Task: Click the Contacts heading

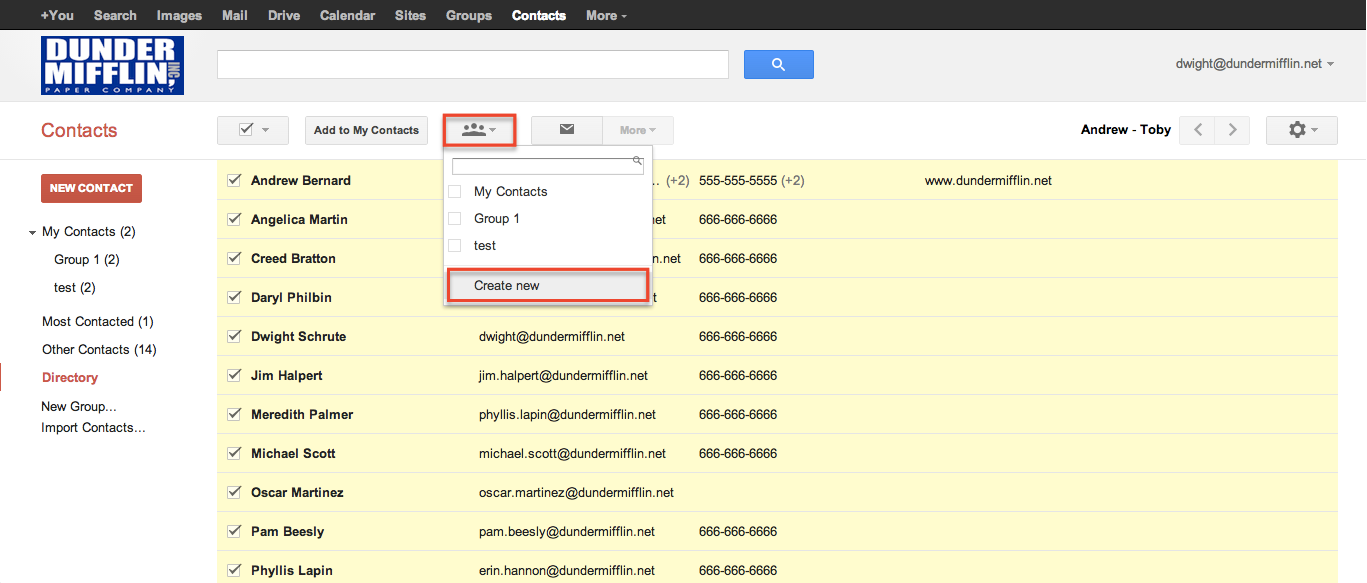Action: (79, 130)
